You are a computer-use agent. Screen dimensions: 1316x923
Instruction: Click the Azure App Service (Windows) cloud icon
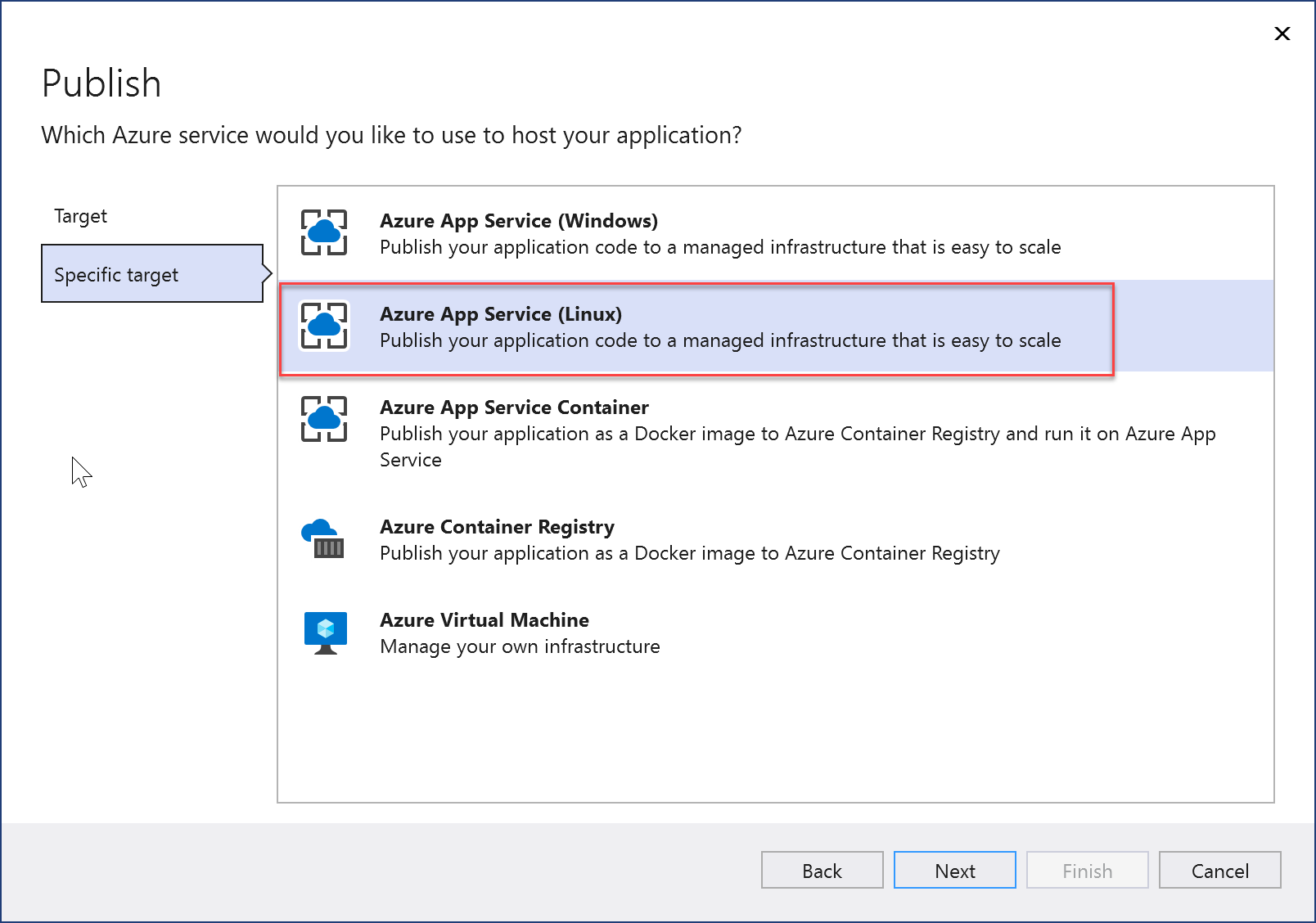(324, 232)
